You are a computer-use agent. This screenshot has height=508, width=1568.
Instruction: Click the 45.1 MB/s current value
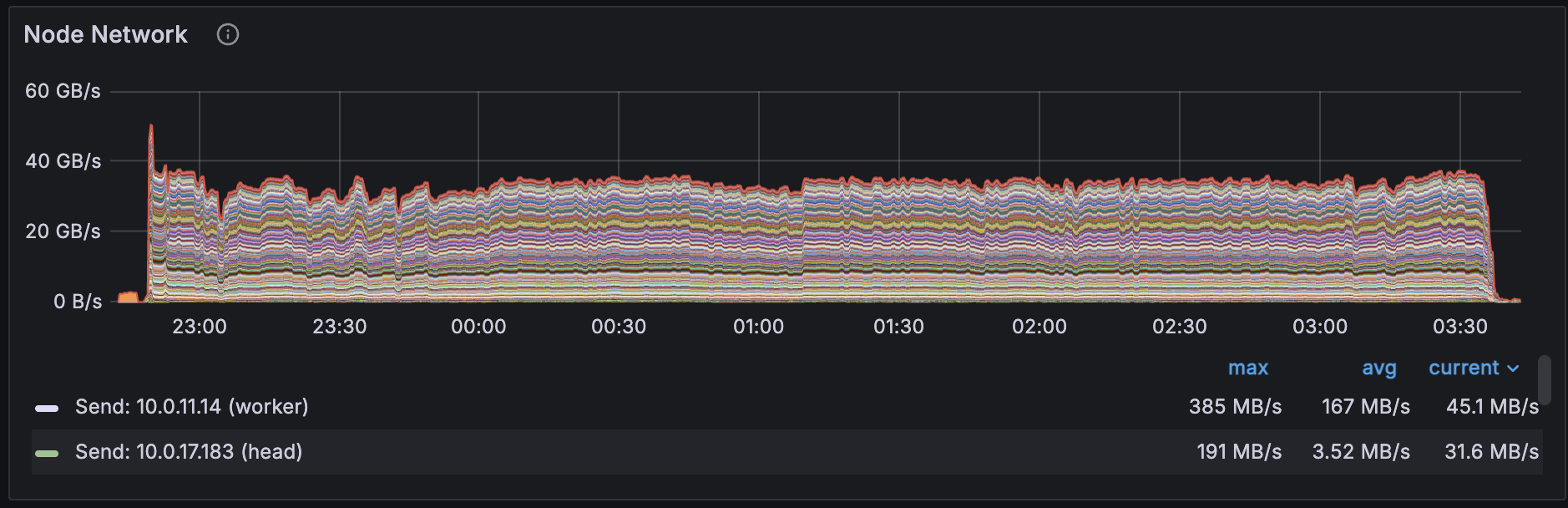point(1492,407)
